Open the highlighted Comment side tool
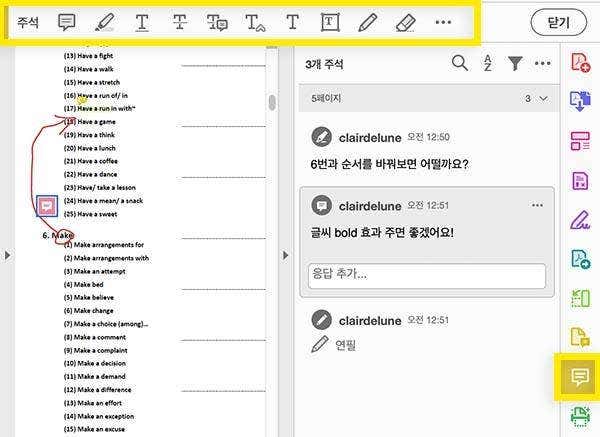The image size is (600, 437). (x=580, y=377)
